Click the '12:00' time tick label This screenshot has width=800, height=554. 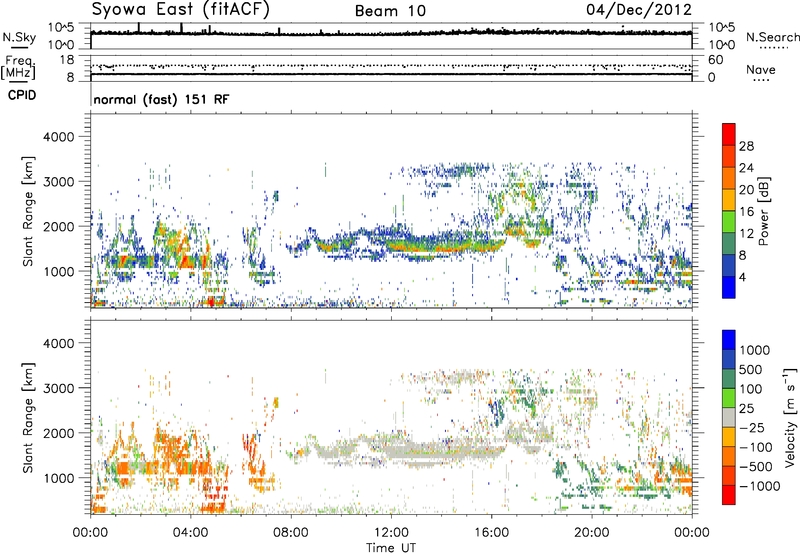[x=391, y=533]
